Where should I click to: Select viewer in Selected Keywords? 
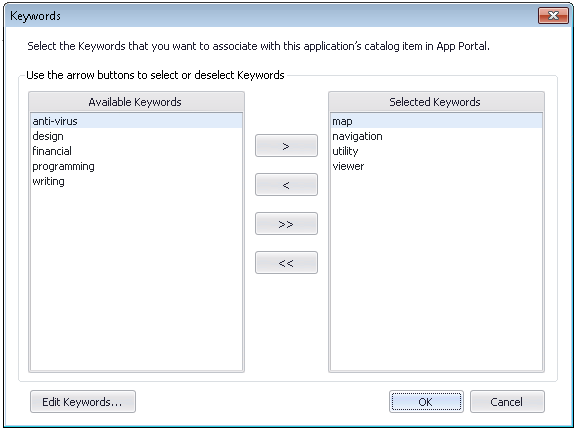pos(436,166)
